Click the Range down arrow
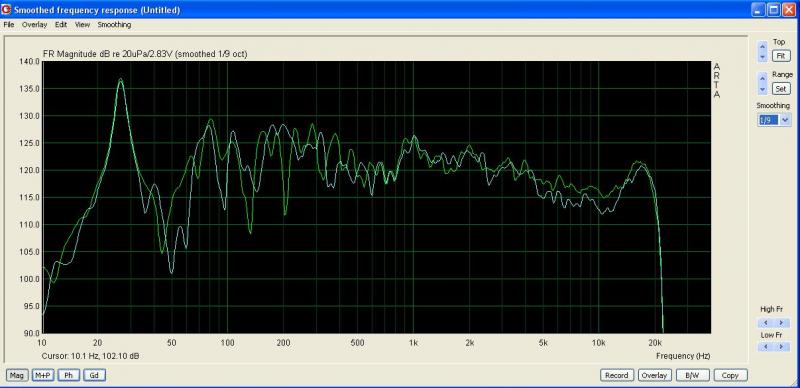800x388 pixels. pyautogui.click(x=763, y=89)
